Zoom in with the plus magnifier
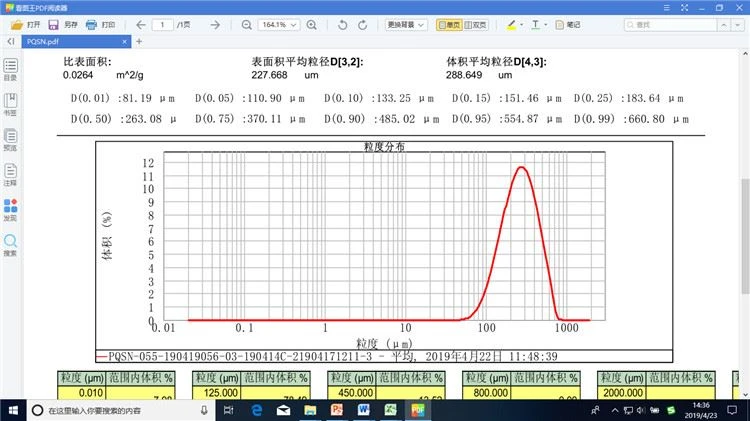The width and height of the screenshot is (750, 421). point(311,25)
